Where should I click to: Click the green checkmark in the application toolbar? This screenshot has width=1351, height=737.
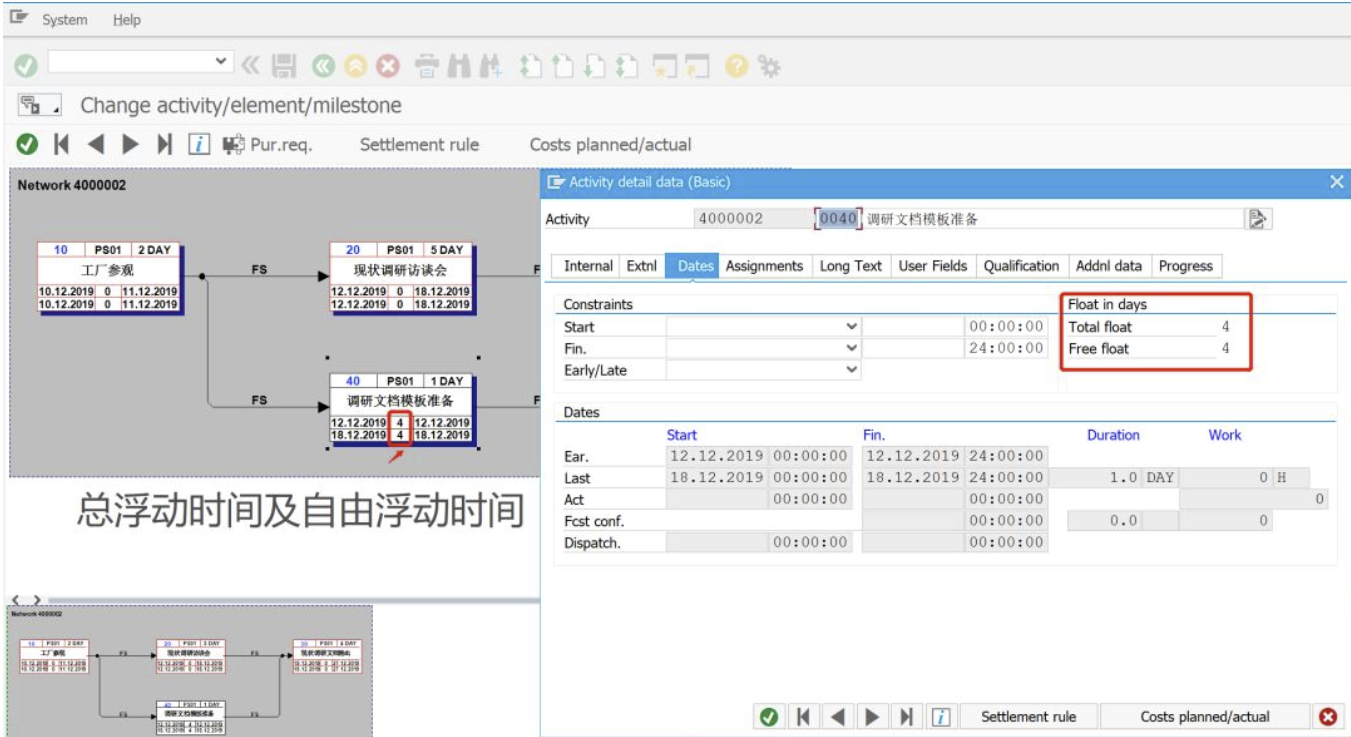pos(27,145)
